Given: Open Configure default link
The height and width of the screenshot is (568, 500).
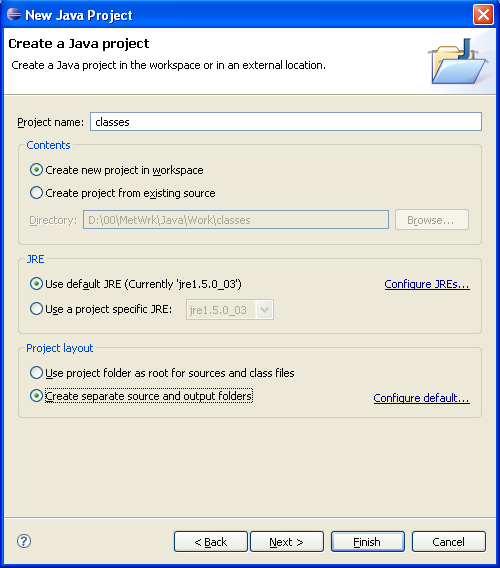Looking at the screenshot, I should coord(421,398).
